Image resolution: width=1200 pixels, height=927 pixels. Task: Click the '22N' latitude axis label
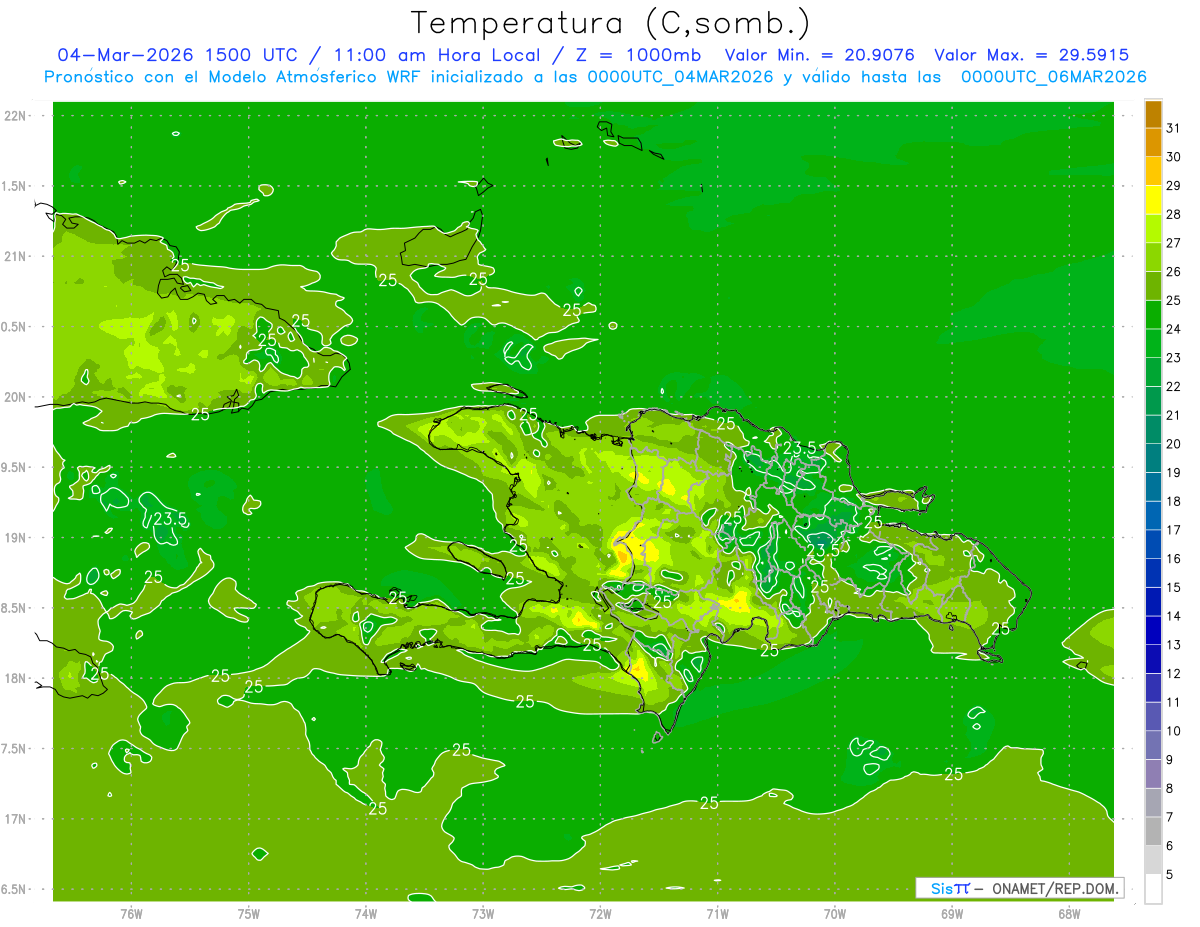click(x=17, y=116)
